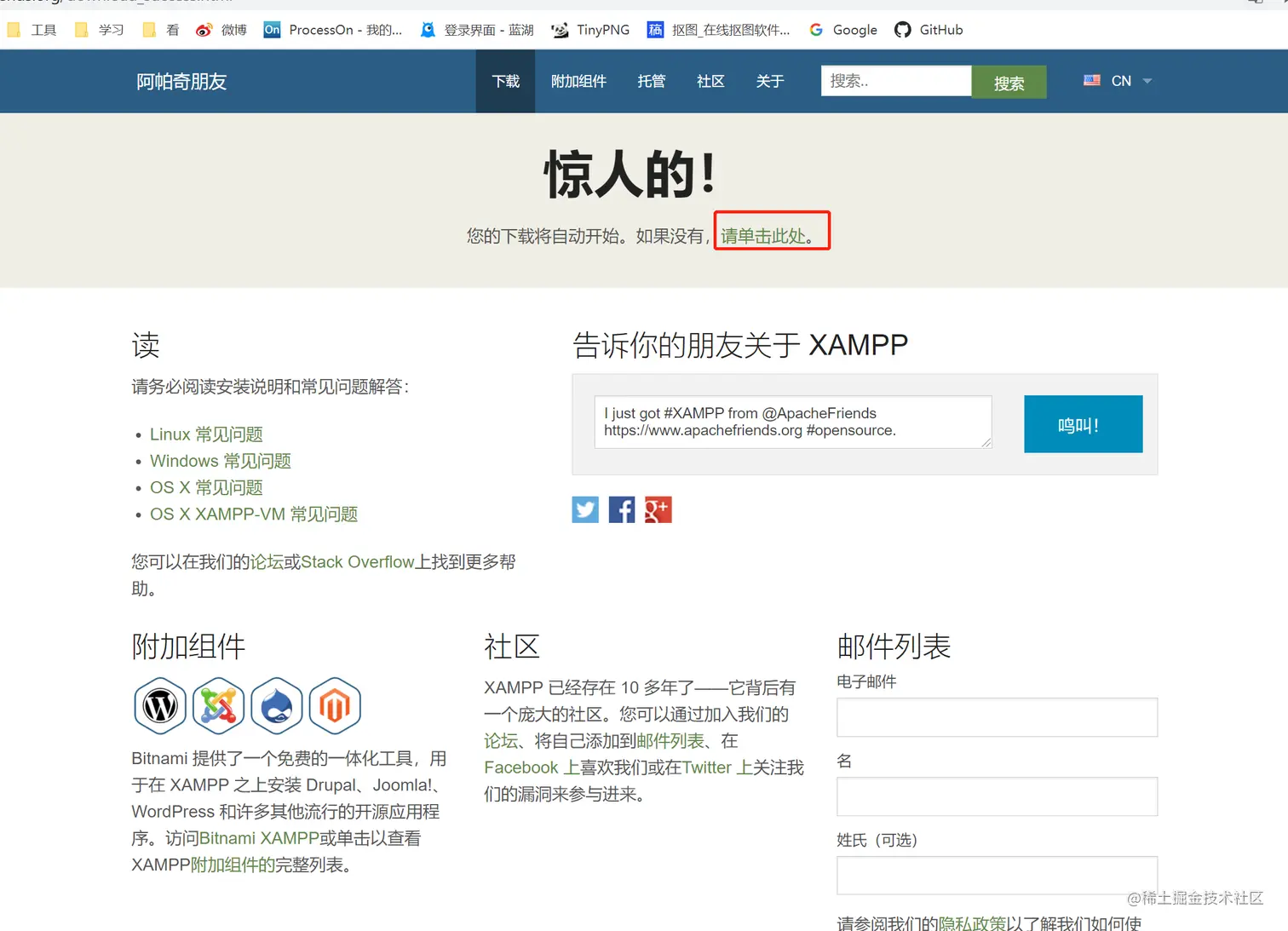Focus the 电子邮件 input field
Screen dimensions: 1288x931
997,717
